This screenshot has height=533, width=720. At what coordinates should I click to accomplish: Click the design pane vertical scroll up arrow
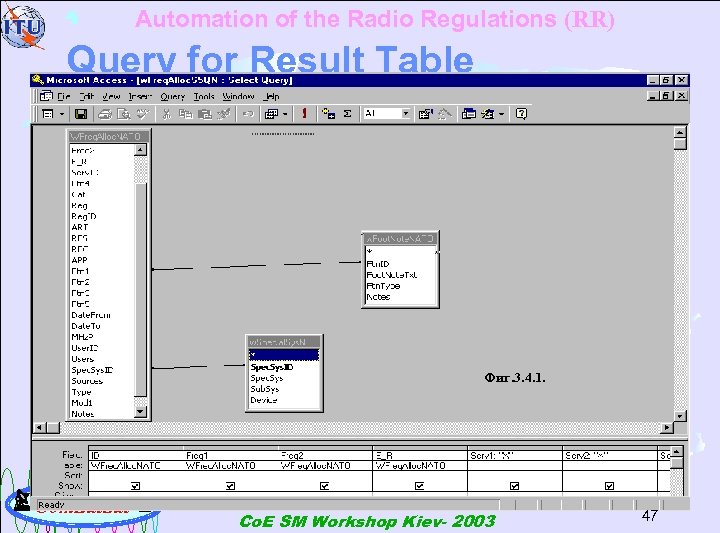(680, 132)
